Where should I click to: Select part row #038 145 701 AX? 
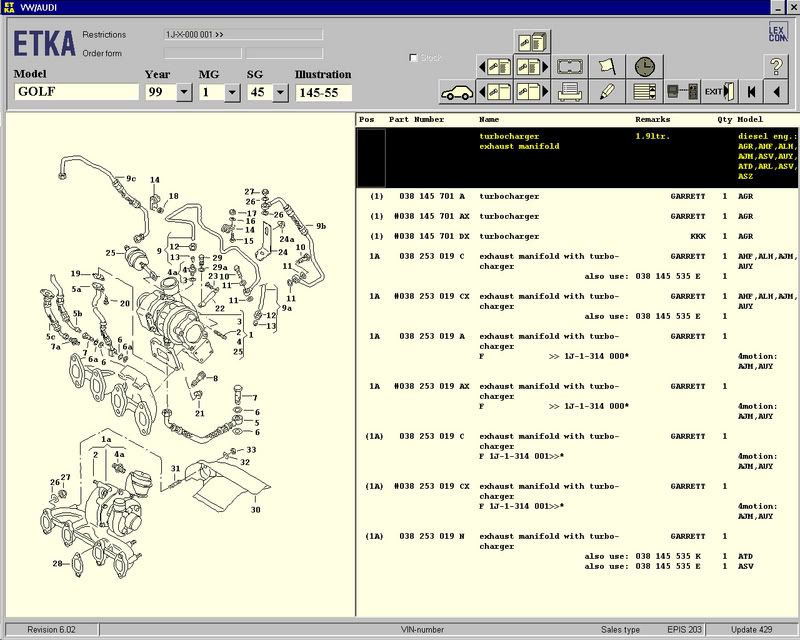coord(577,216)
